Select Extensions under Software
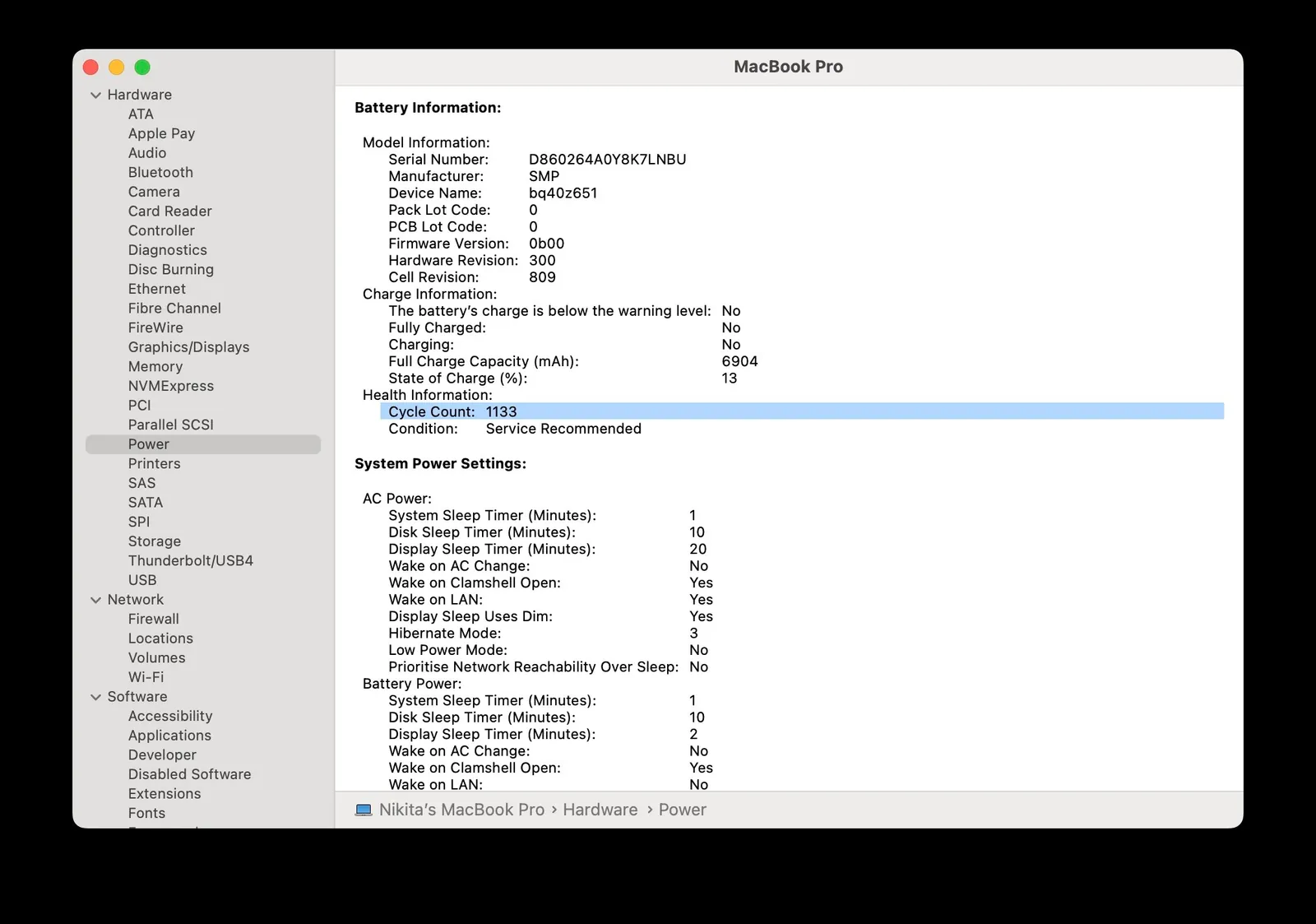 tap(164, 795)
